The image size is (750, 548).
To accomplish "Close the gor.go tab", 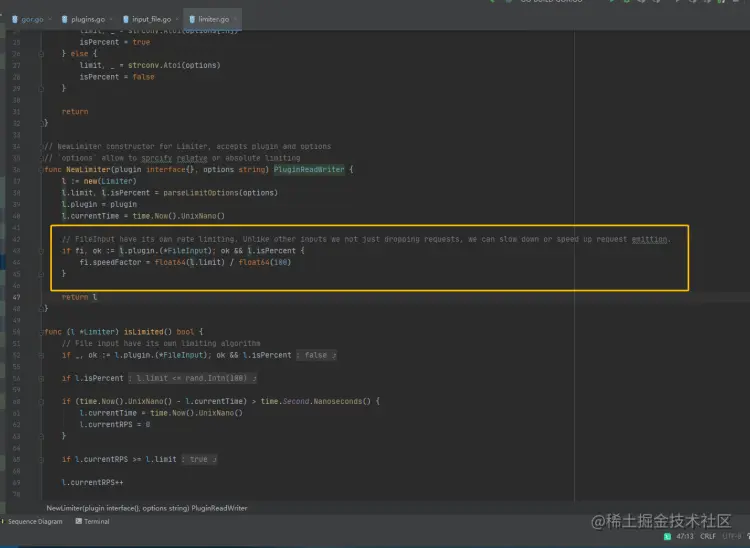I will click(50, 20).
